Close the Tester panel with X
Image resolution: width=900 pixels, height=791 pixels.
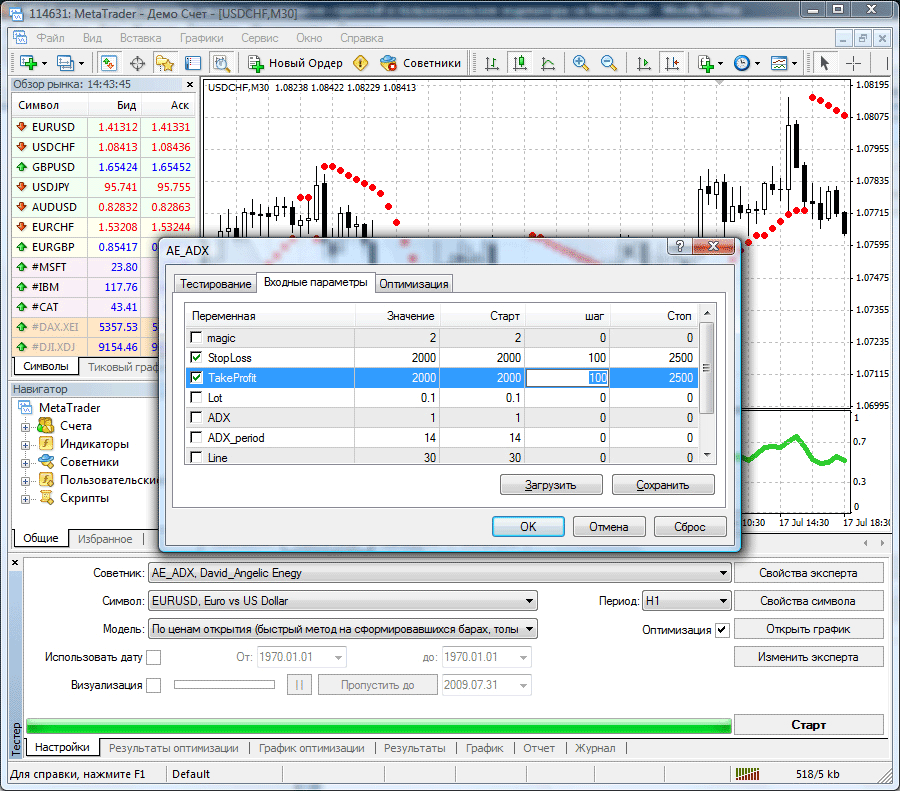tap(15, 563)
